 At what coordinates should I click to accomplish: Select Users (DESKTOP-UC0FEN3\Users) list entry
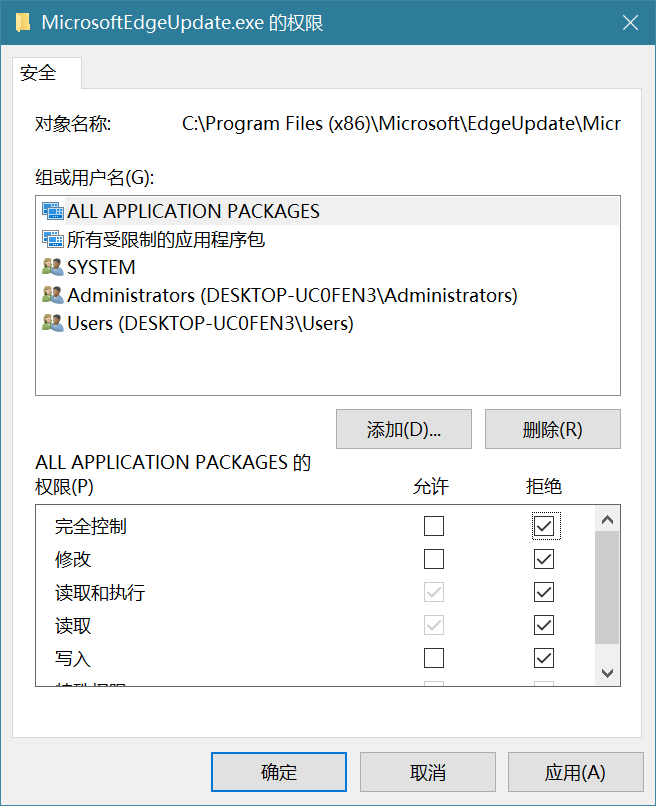pyautogui.click(x=210, y=323)
